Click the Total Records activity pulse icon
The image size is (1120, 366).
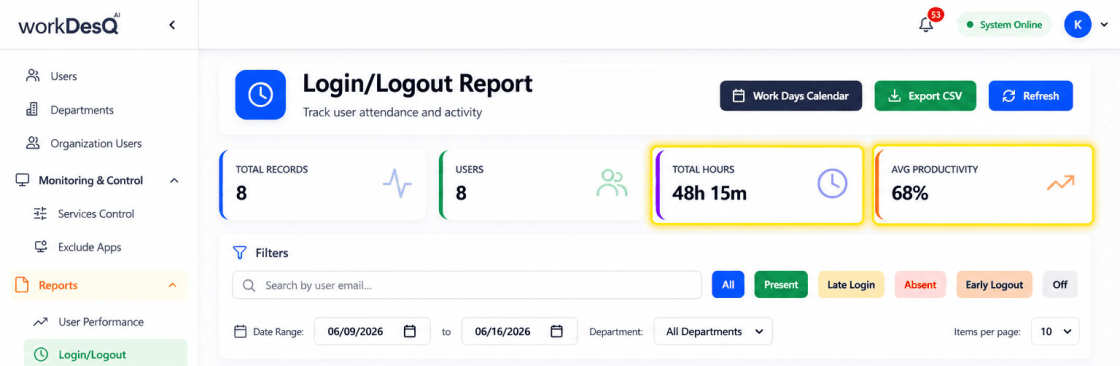point(397,184)
